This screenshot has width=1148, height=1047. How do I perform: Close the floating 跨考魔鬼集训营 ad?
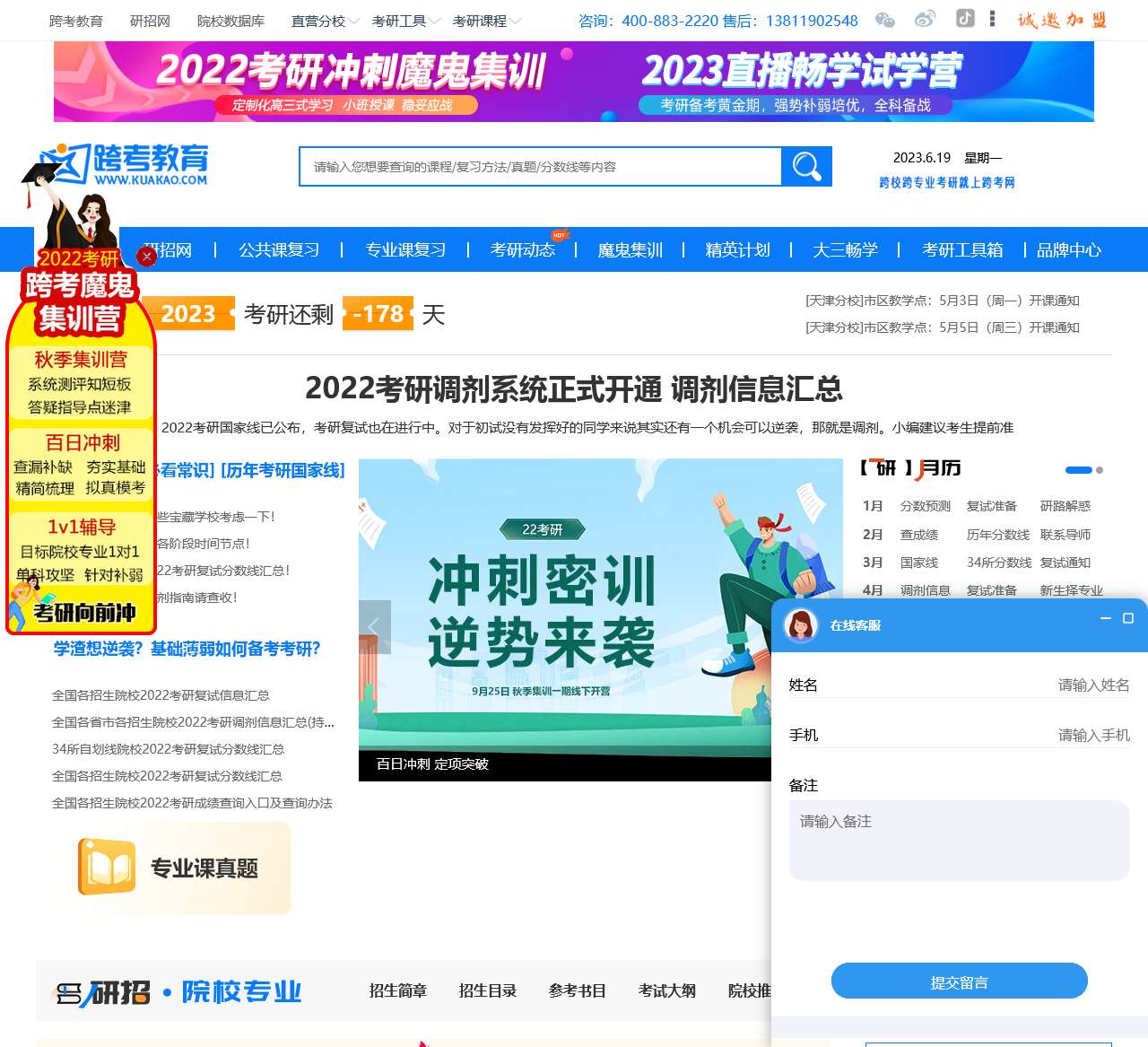(147, 257)
